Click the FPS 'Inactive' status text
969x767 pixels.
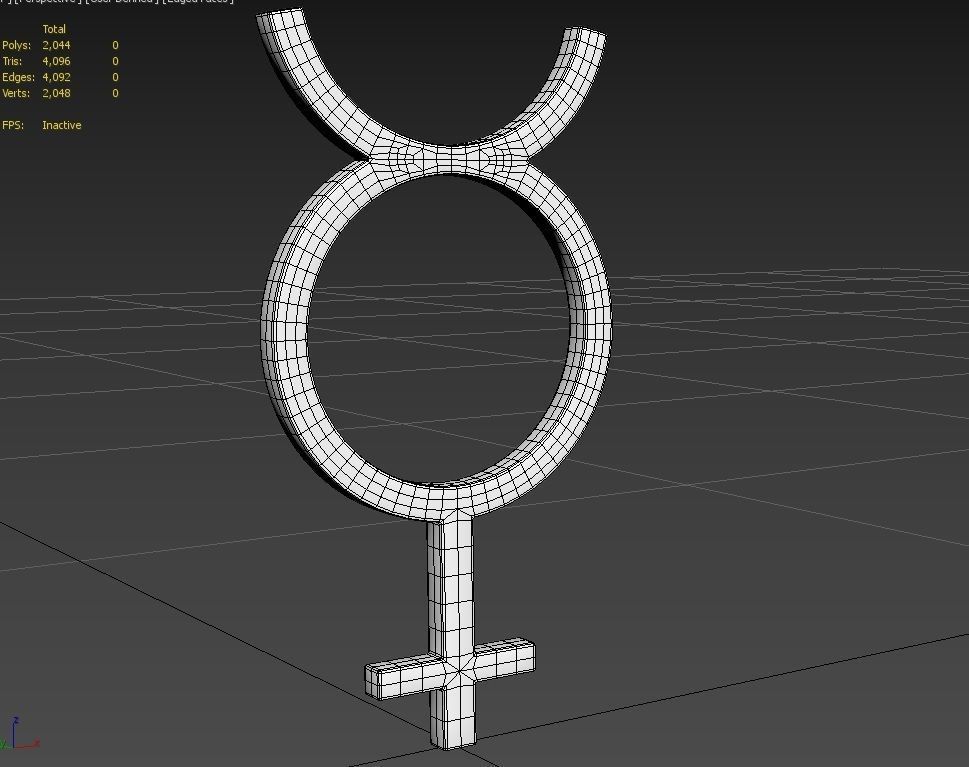62,125
